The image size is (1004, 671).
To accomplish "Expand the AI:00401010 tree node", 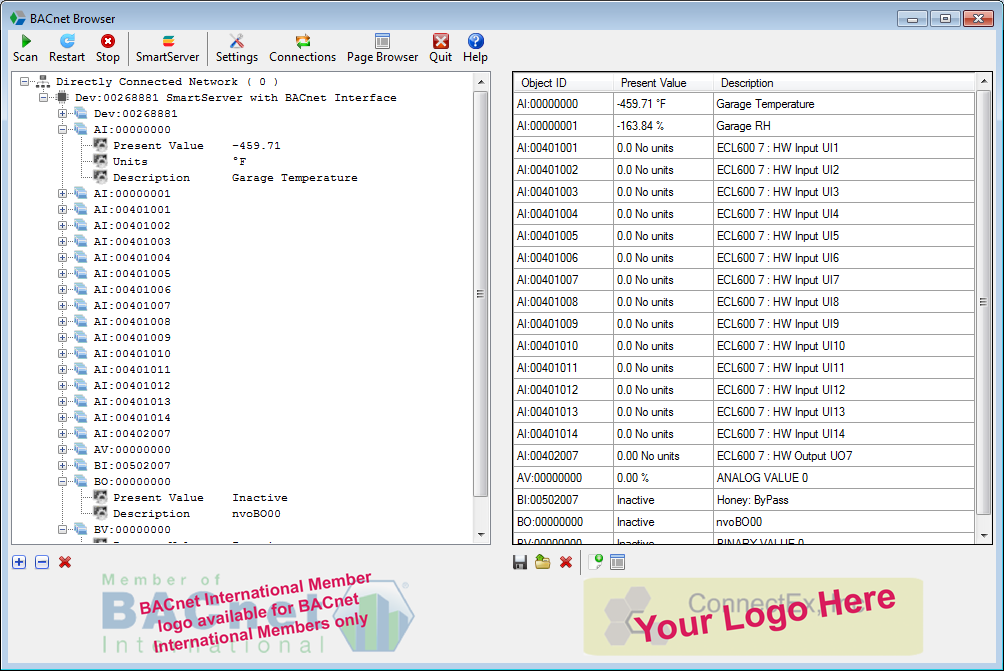I will 63,353.
